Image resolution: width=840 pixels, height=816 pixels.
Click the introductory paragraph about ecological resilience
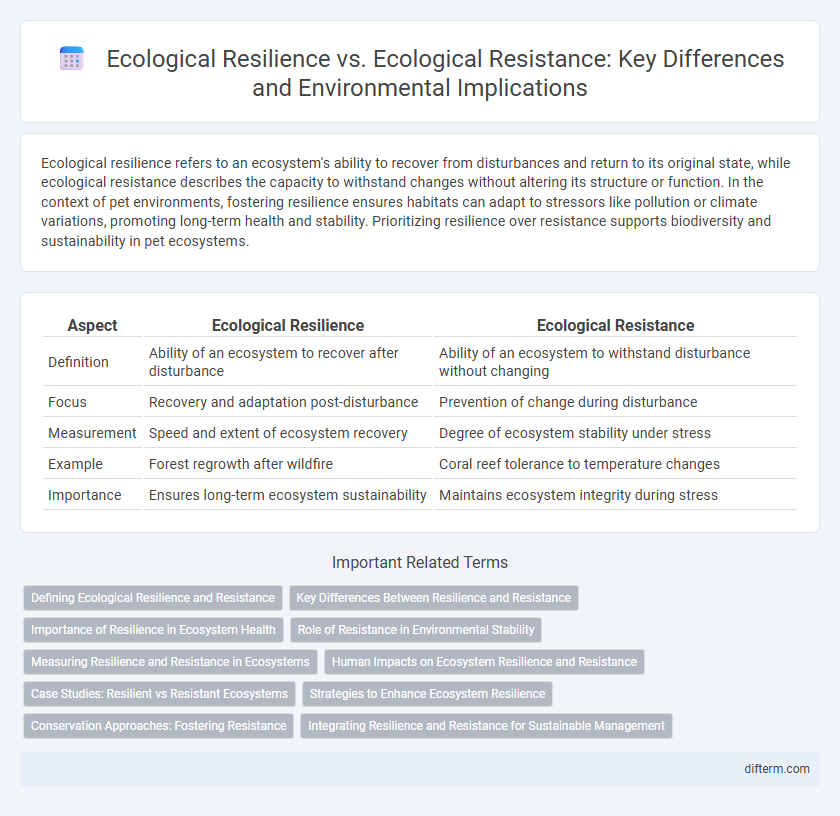(x=416, y=202)
